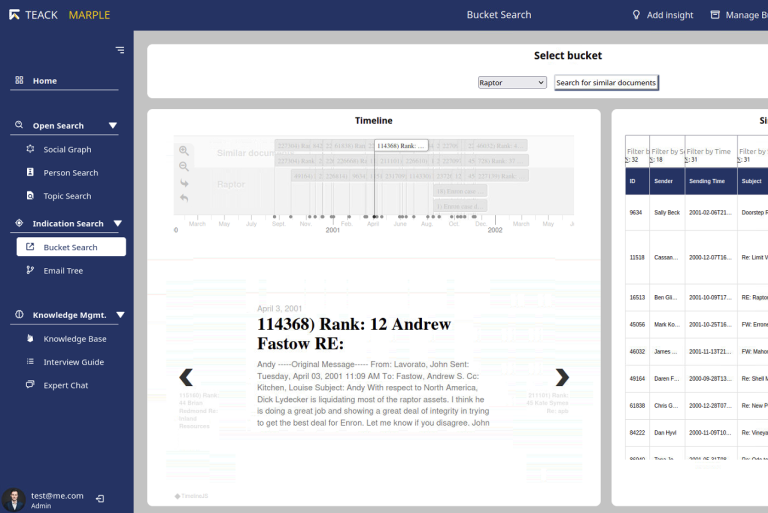
Task: Click the Person Search icon
Action: tap(30, 172)
